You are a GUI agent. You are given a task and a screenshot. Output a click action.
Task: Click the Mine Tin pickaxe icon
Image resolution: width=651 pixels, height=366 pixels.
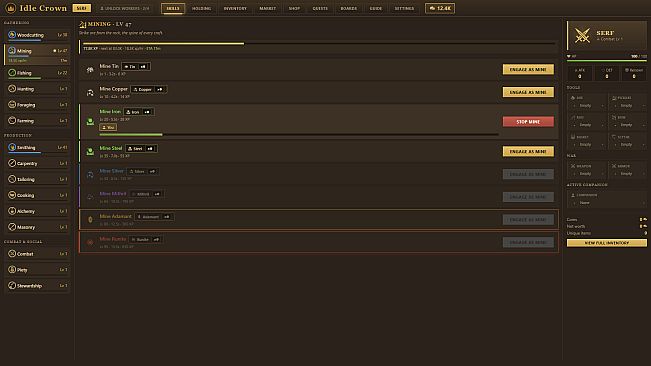point(90,70)
